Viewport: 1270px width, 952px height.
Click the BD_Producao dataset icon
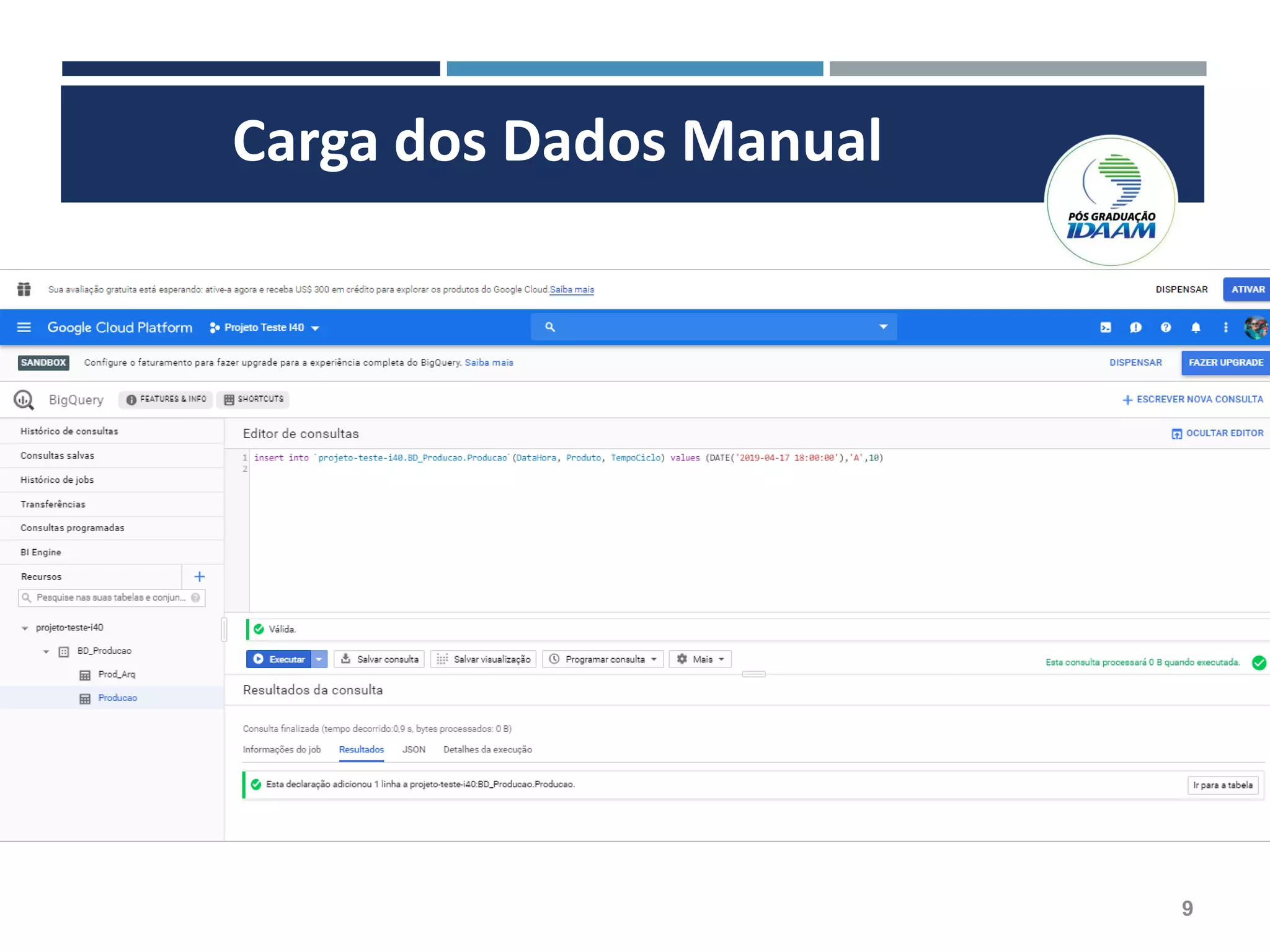pyautogui.click(x=64, y=651)
